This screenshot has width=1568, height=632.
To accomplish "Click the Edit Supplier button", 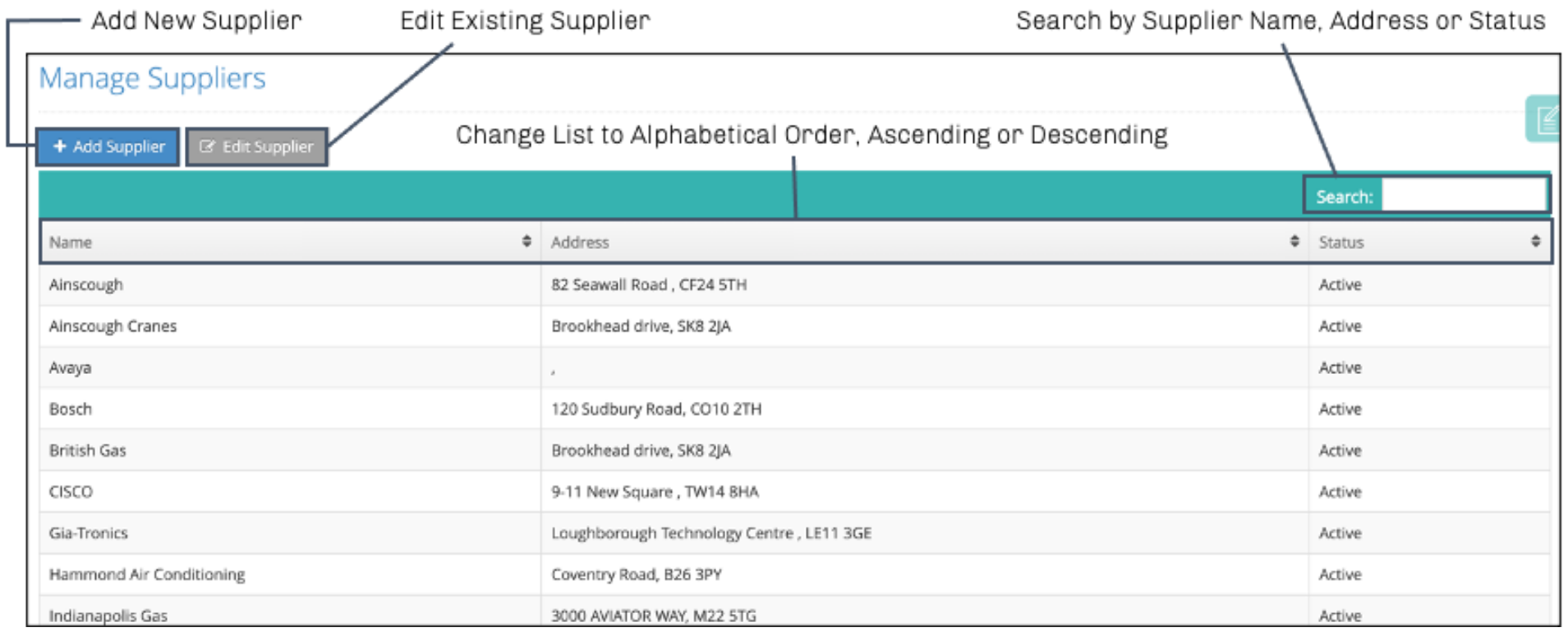I will click(x=257, y=147).
